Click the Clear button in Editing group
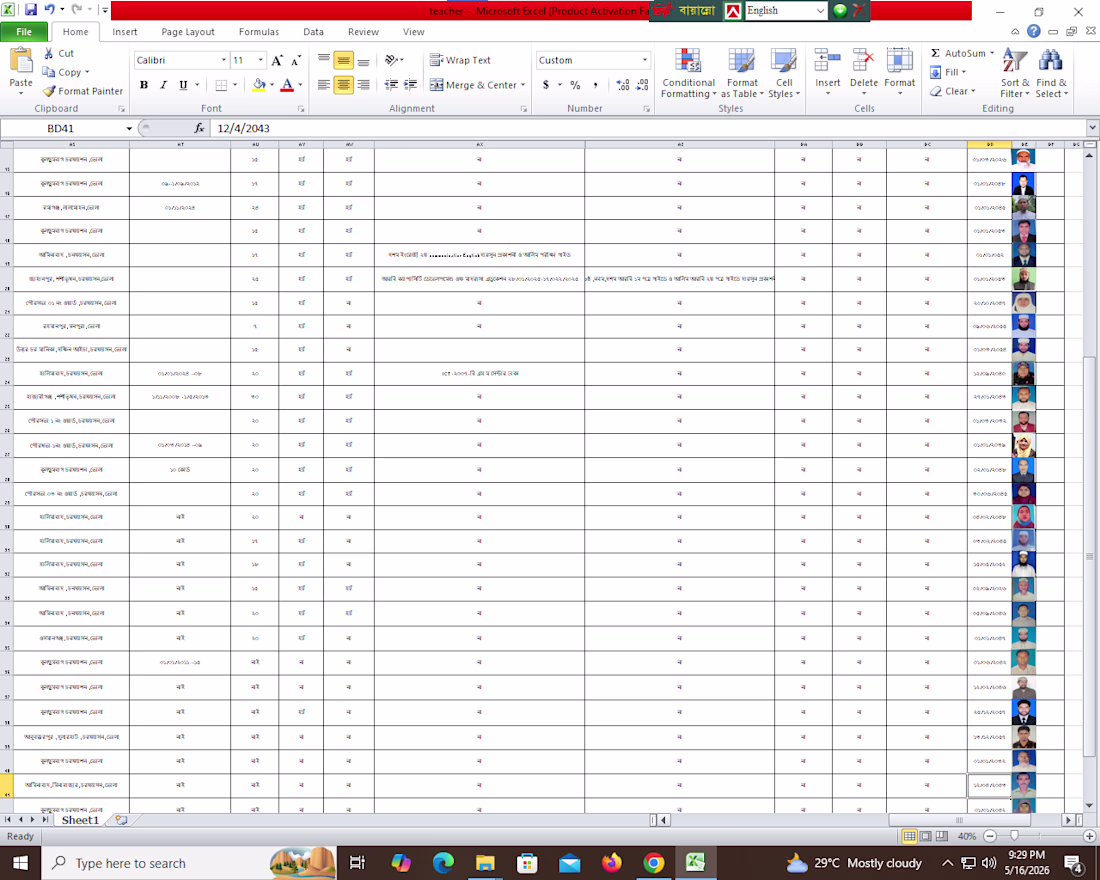Screen dimensions: 1100x880 click(x=953, y=91)
